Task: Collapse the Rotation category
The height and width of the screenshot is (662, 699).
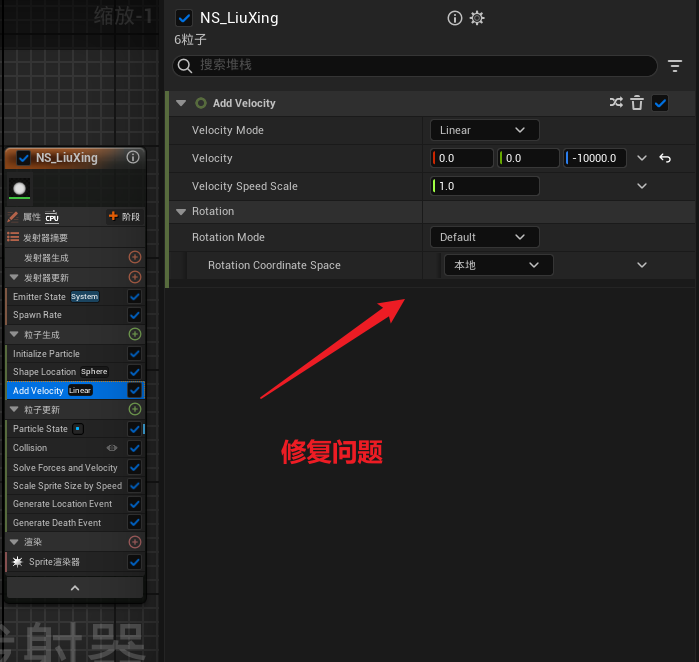Action: (x=181, y=212)
